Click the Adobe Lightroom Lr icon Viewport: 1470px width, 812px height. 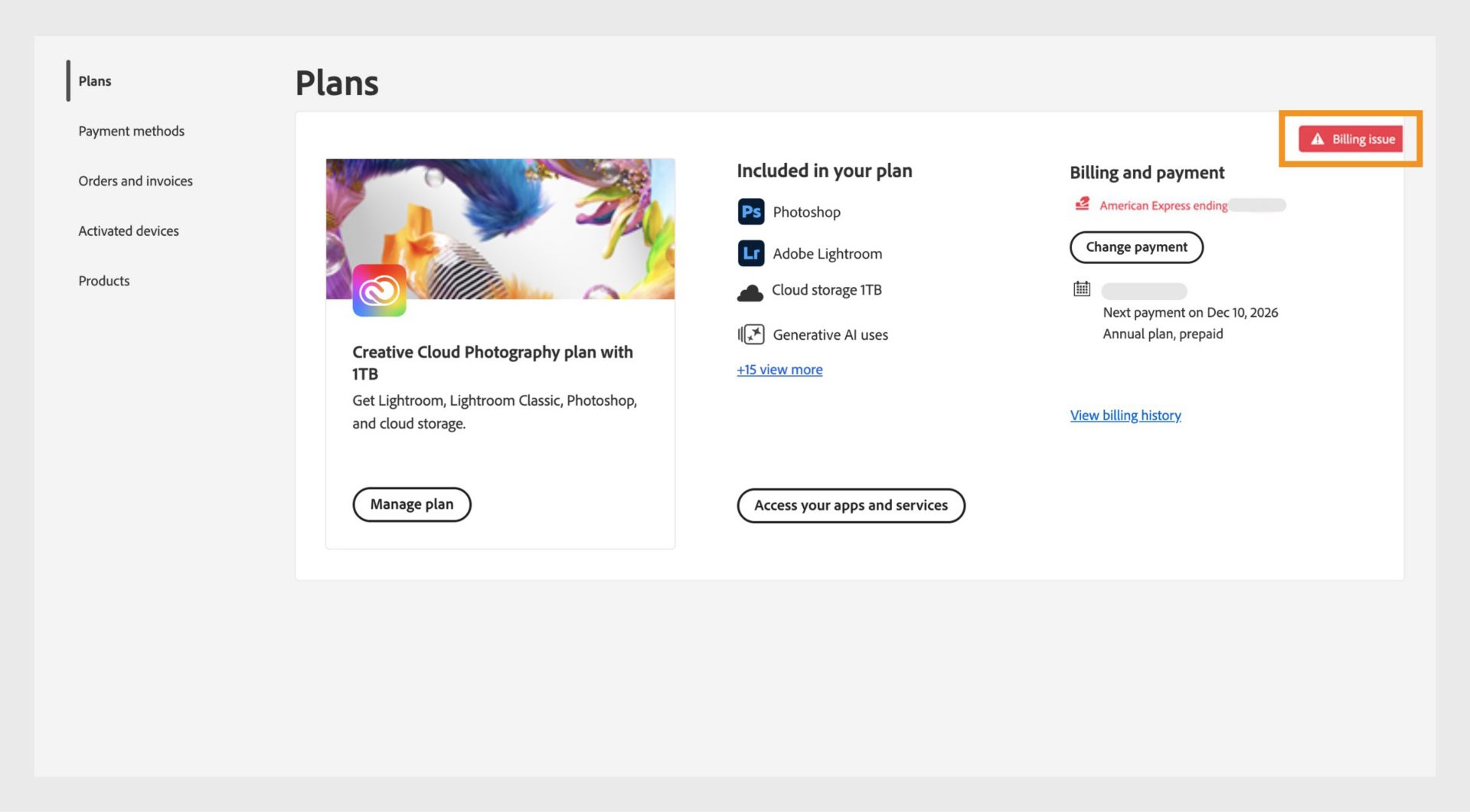[x=751, y=253]
